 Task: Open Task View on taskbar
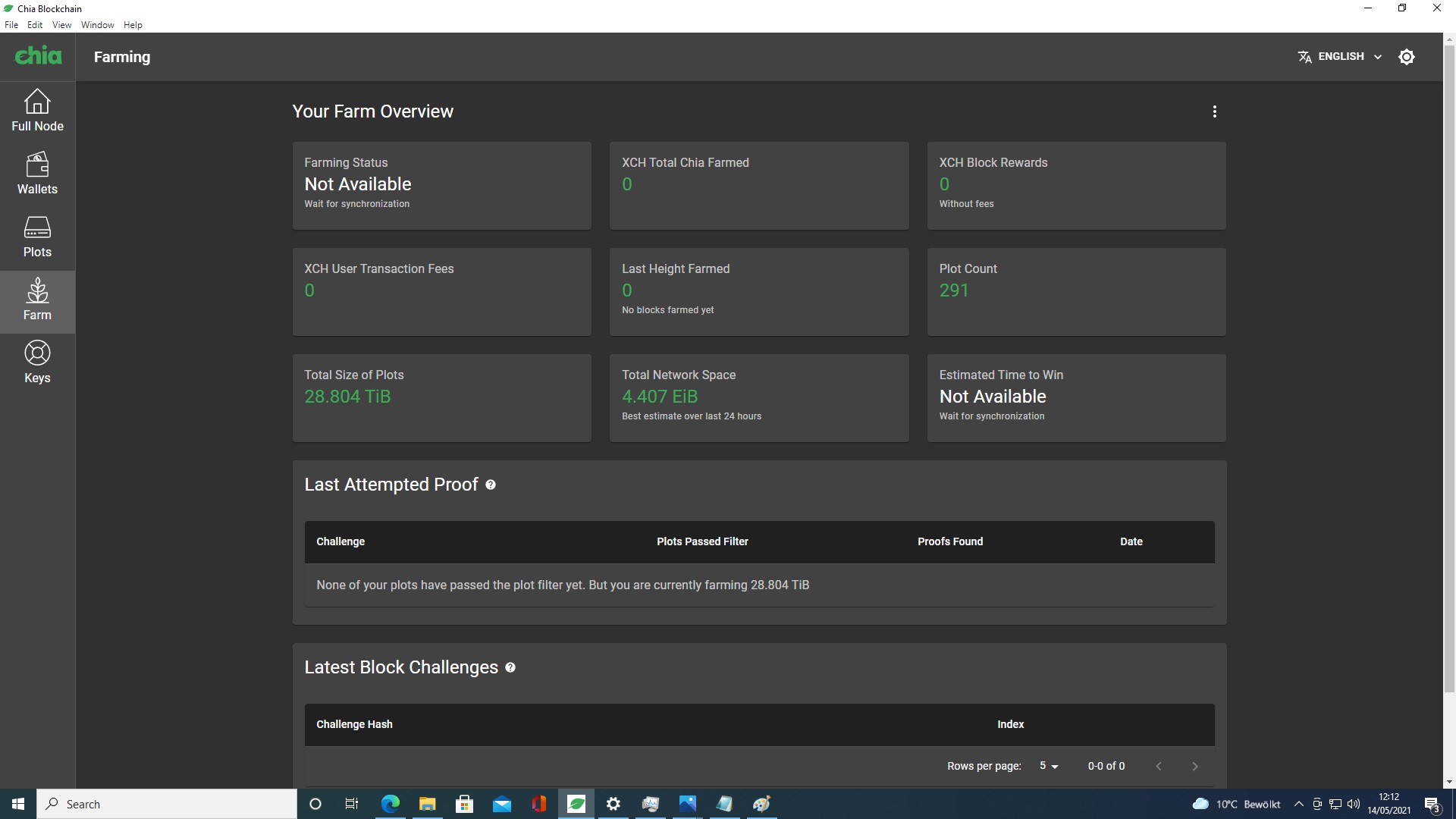[x=352, y=804]
